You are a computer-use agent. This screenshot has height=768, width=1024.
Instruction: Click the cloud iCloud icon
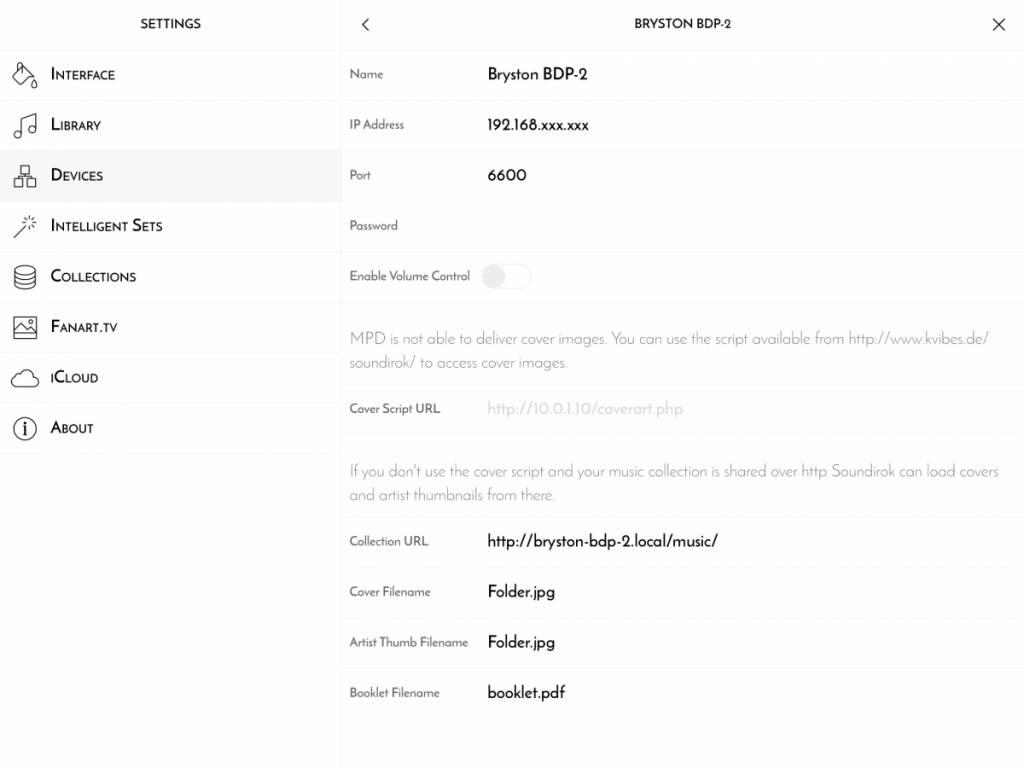[x=25, y=378]
